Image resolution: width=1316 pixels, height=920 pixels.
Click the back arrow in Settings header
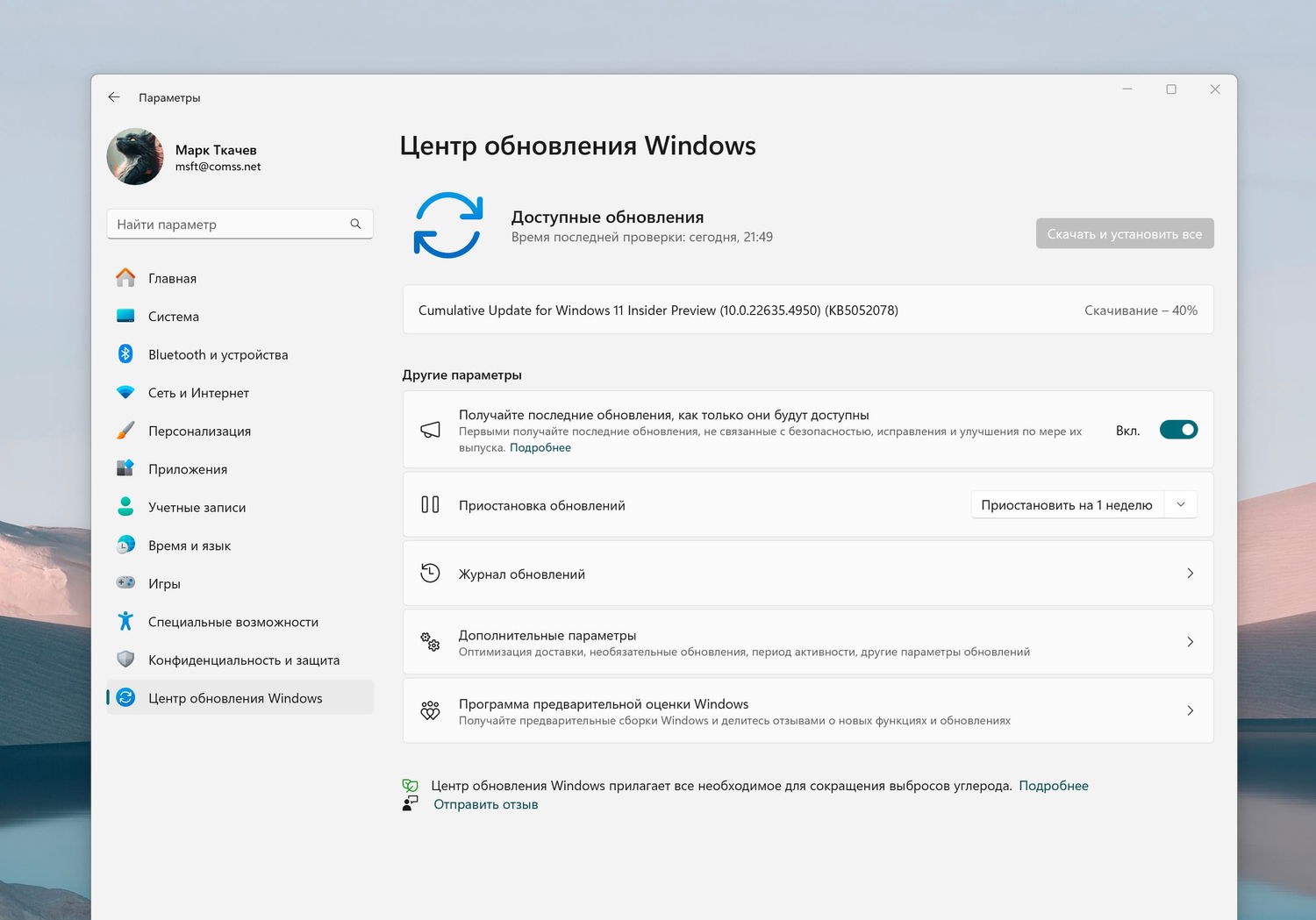coord(114,97)
